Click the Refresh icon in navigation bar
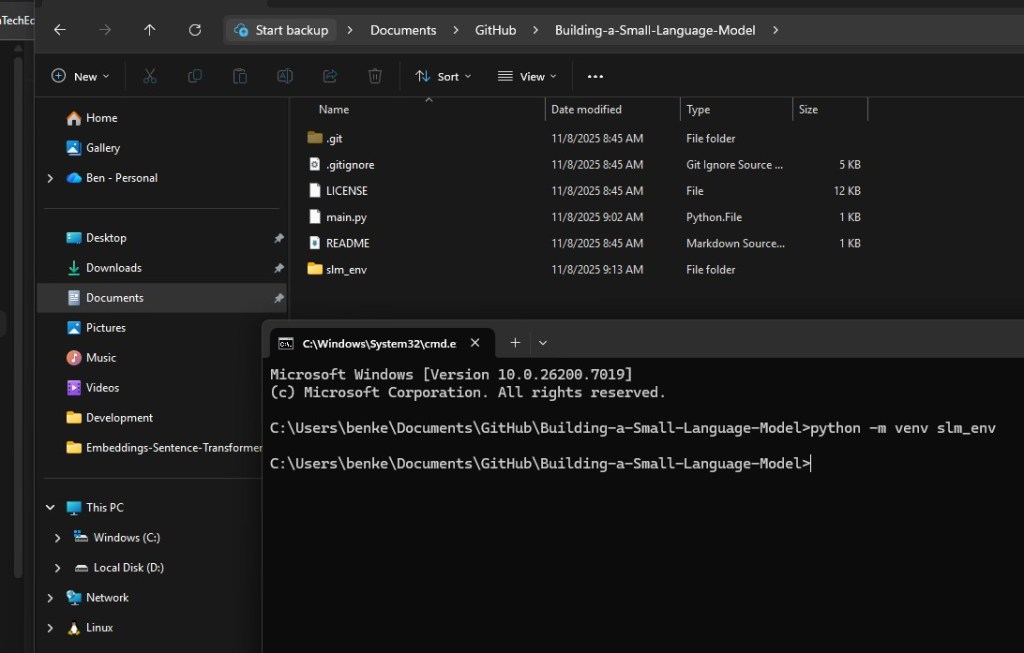 click(x=194, y=30)
